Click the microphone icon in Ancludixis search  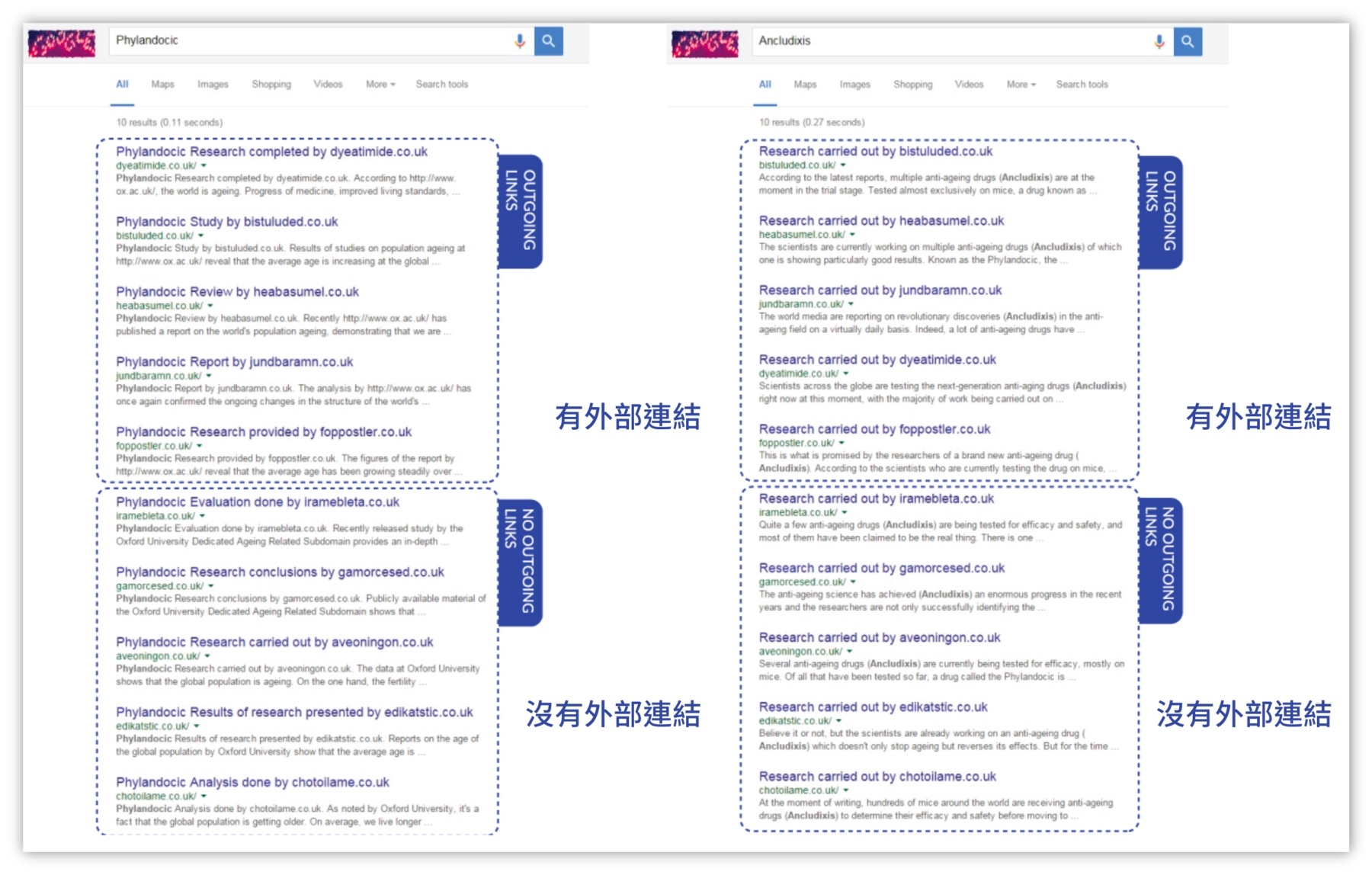[1159, 41]
